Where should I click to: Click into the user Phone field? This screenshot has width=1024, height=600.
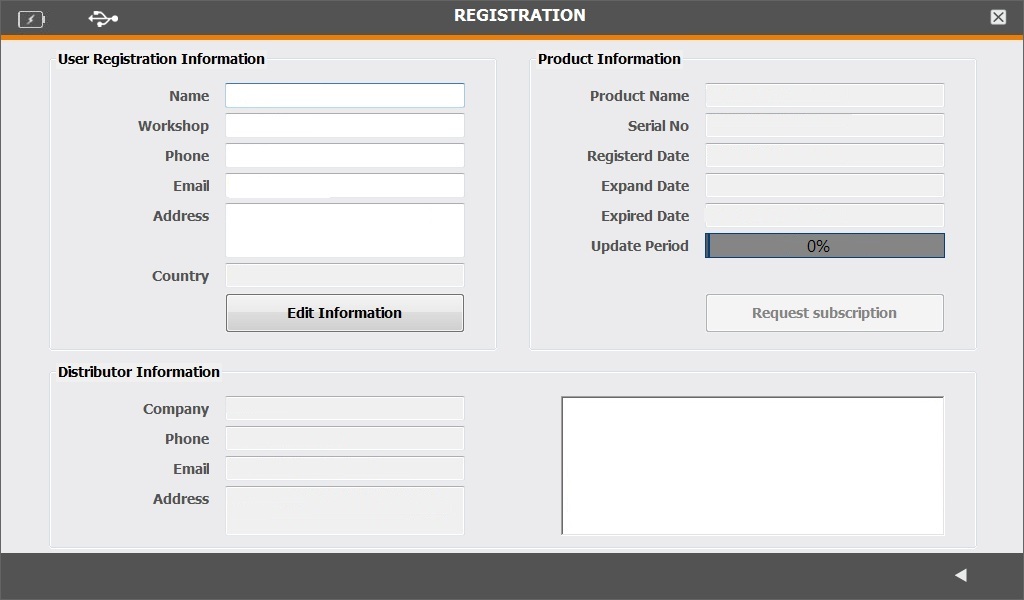point(344,156)
